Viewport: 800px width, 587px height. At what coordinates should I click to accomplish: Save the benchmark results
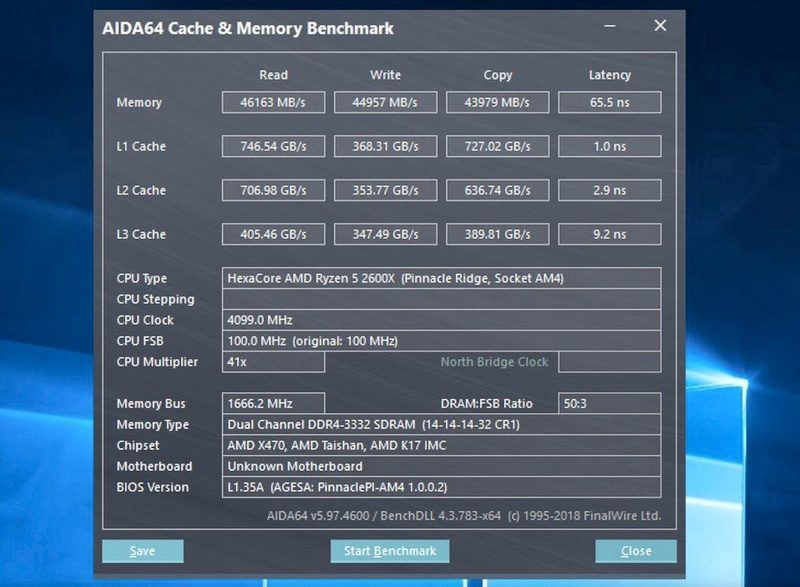coord(142,551)
